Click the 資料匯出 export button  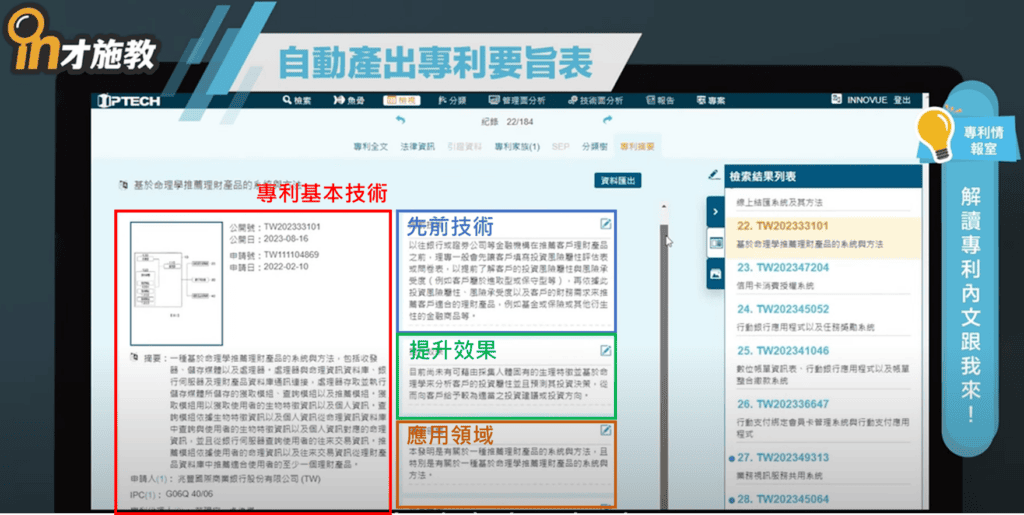(617, 180)
